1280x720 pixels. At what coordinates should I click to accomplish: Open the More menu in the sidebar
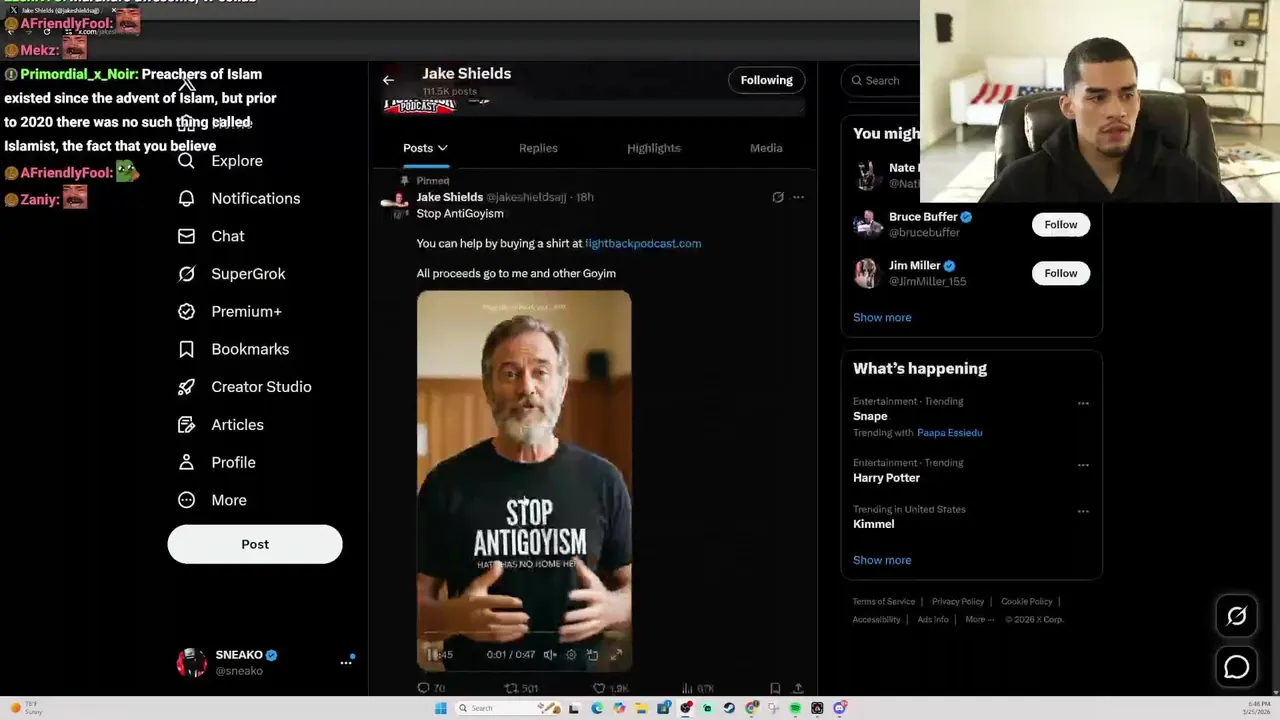(212, 500)
